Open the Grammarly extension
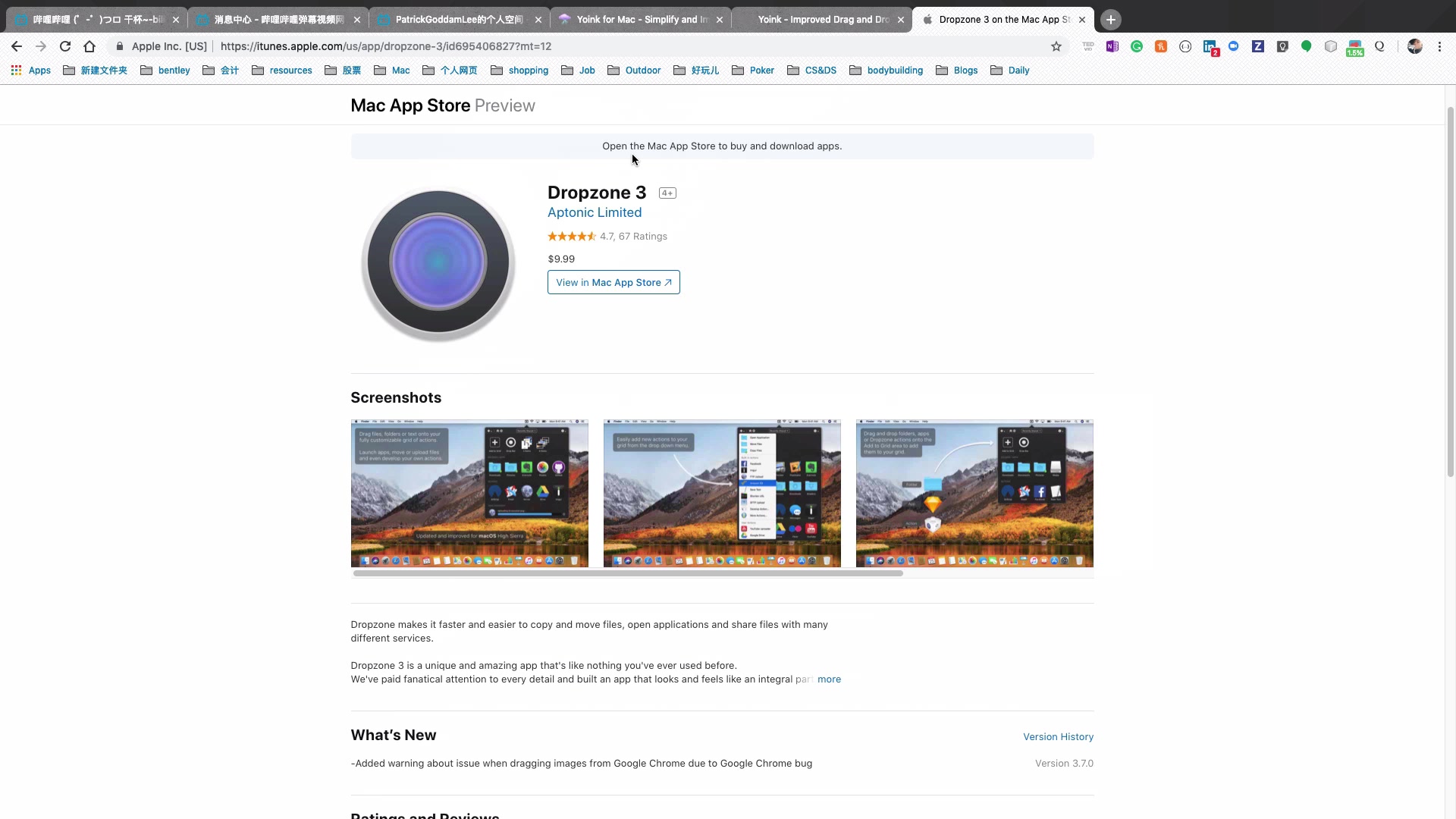Screen dimensions: 1456x819 1137,46
